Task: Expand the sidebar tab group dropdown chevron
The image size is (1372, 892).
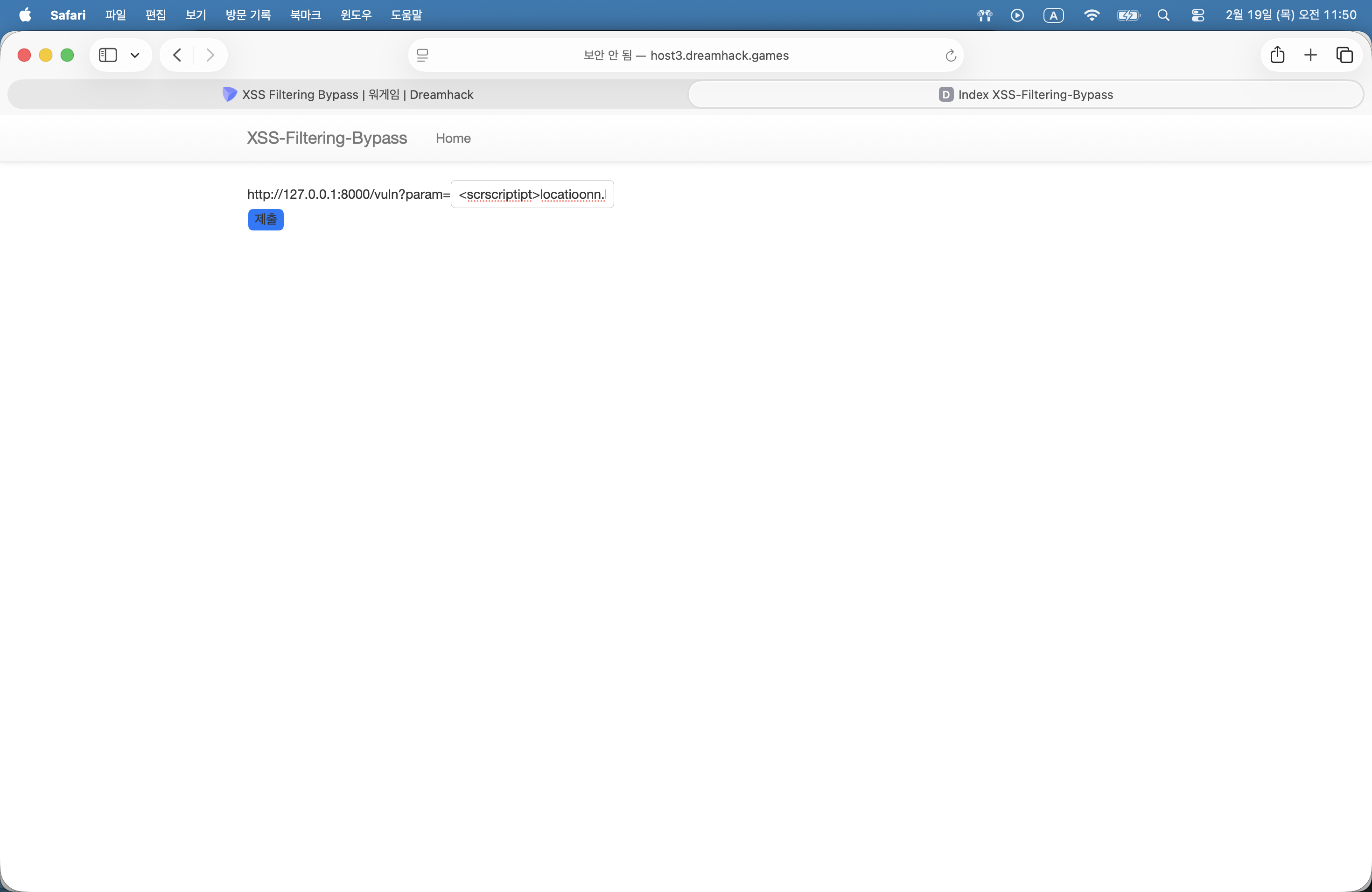Action: coord(135,56)
